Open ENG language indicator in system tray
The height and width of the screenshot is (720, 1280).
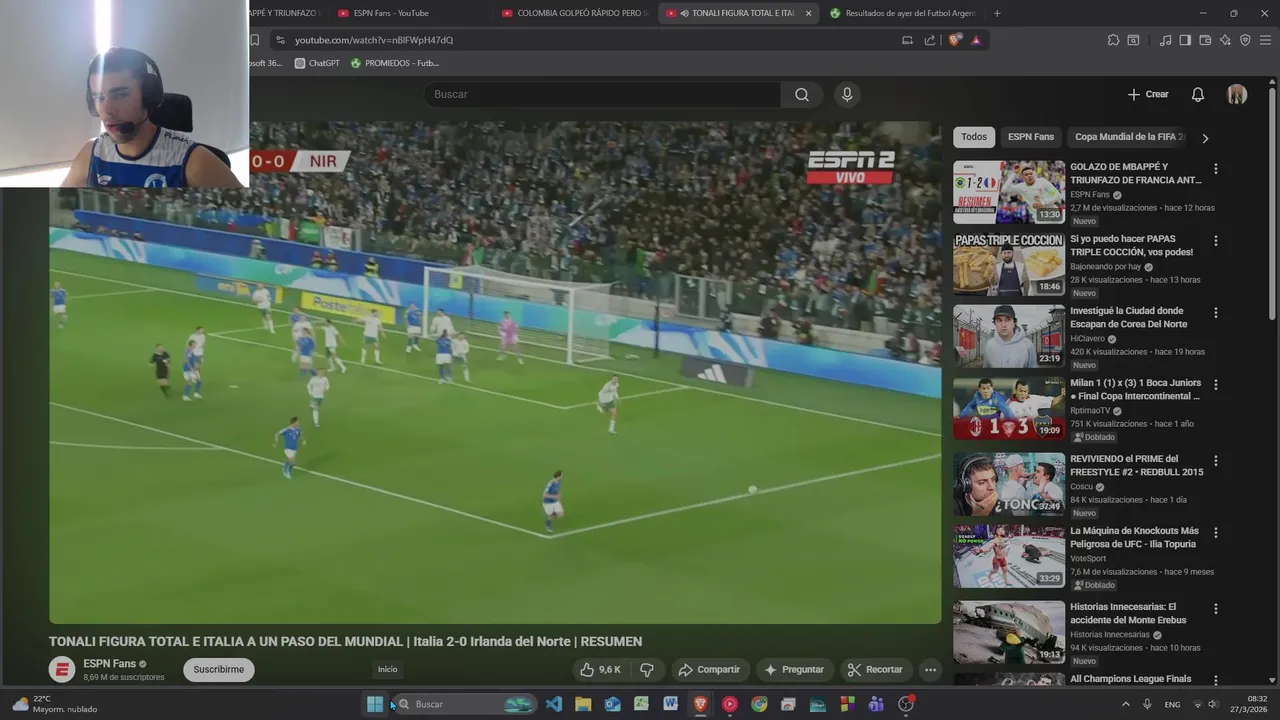click(x=1172, y=704)
